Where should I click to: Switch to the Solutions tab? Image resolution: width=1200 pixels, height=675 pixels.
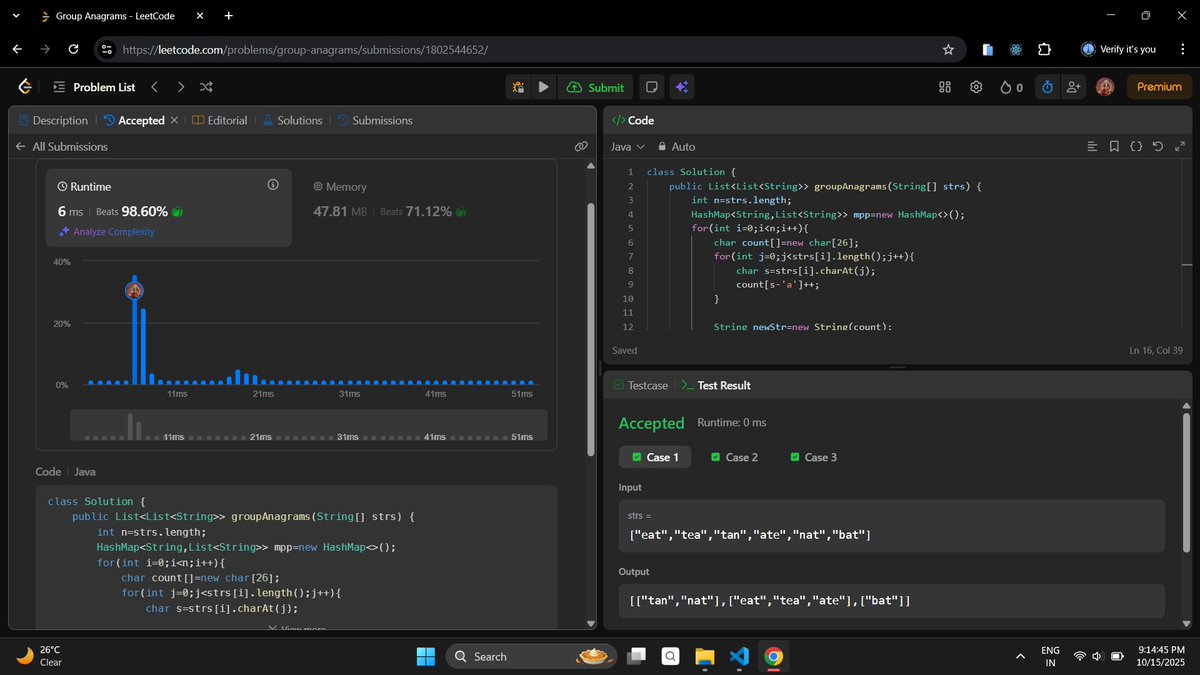tap(292, 120)
